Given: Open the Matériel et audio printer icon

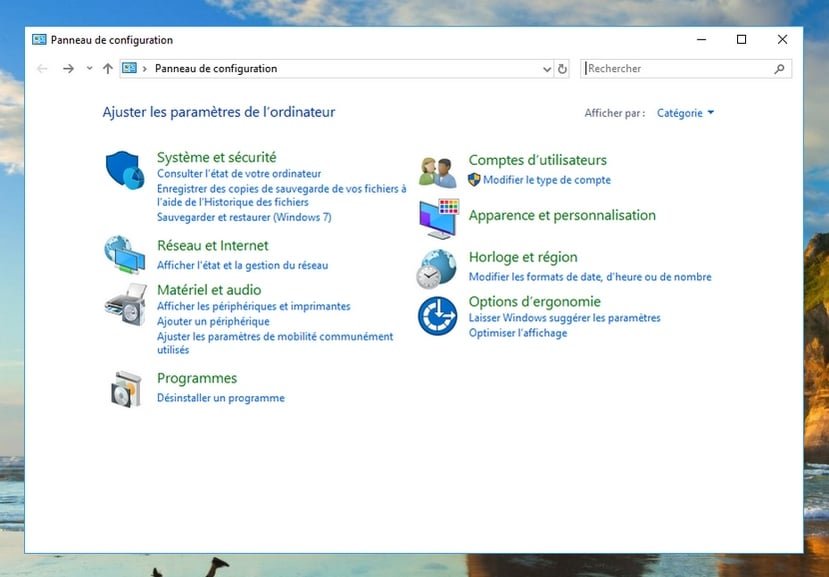Looking at the screenshot, I should (126, 304).
